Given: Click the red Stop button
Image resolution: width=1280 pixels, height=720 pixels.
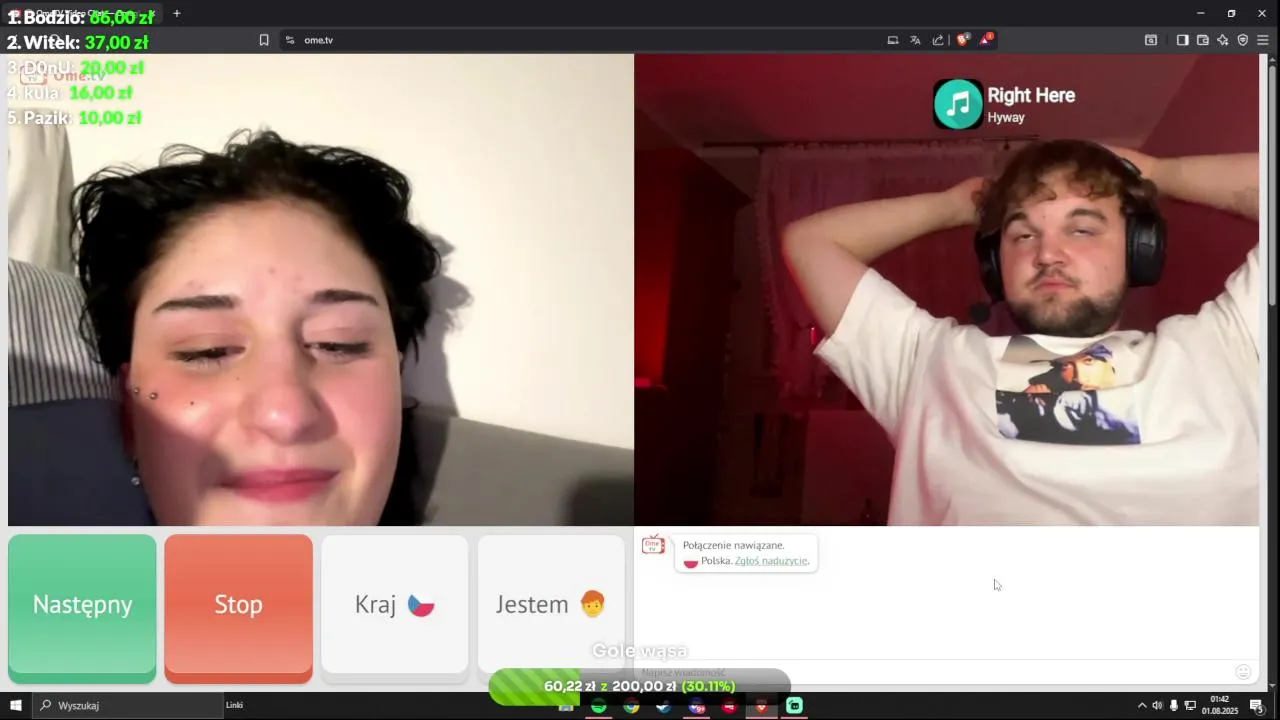Looking at the screenshot, I should [238, 608].
